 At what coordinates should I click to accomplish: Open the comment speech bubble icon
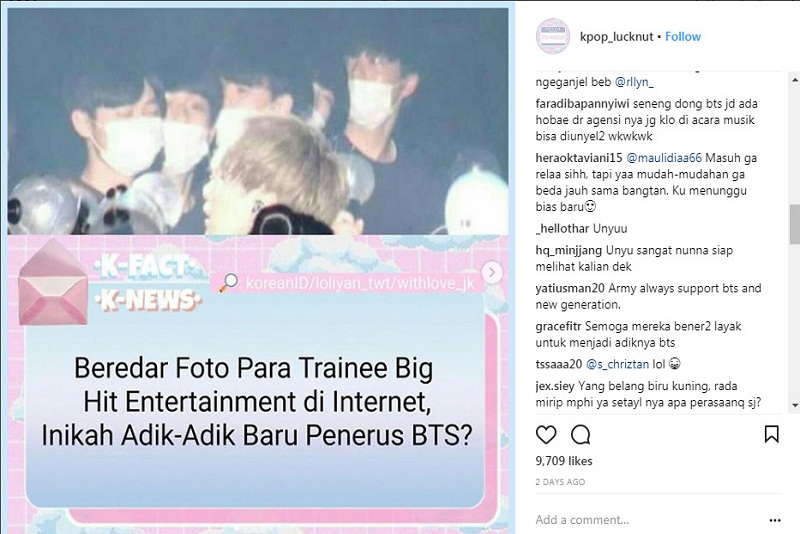[581, 435]
